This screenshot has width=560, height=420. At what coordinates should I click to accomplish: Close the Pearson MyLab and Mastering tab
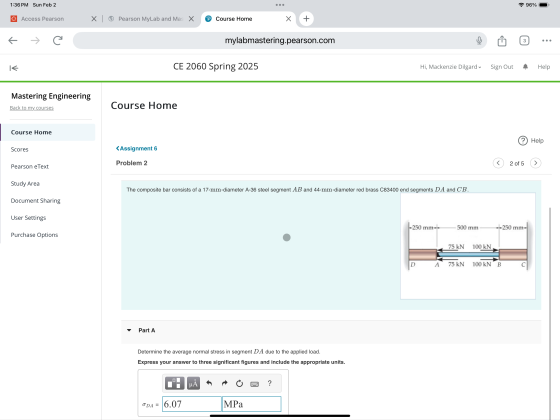[x=191, y=19]
